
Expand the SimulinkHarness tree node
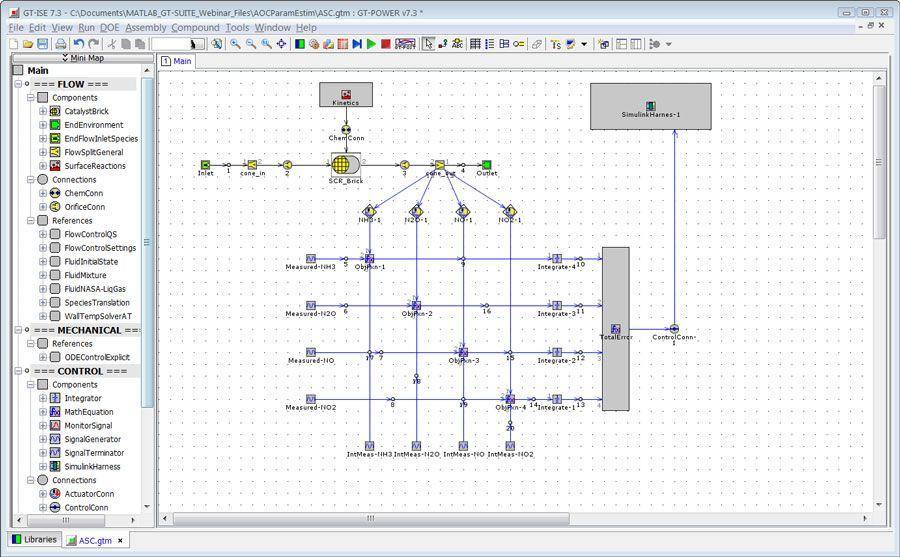point(43,466)
